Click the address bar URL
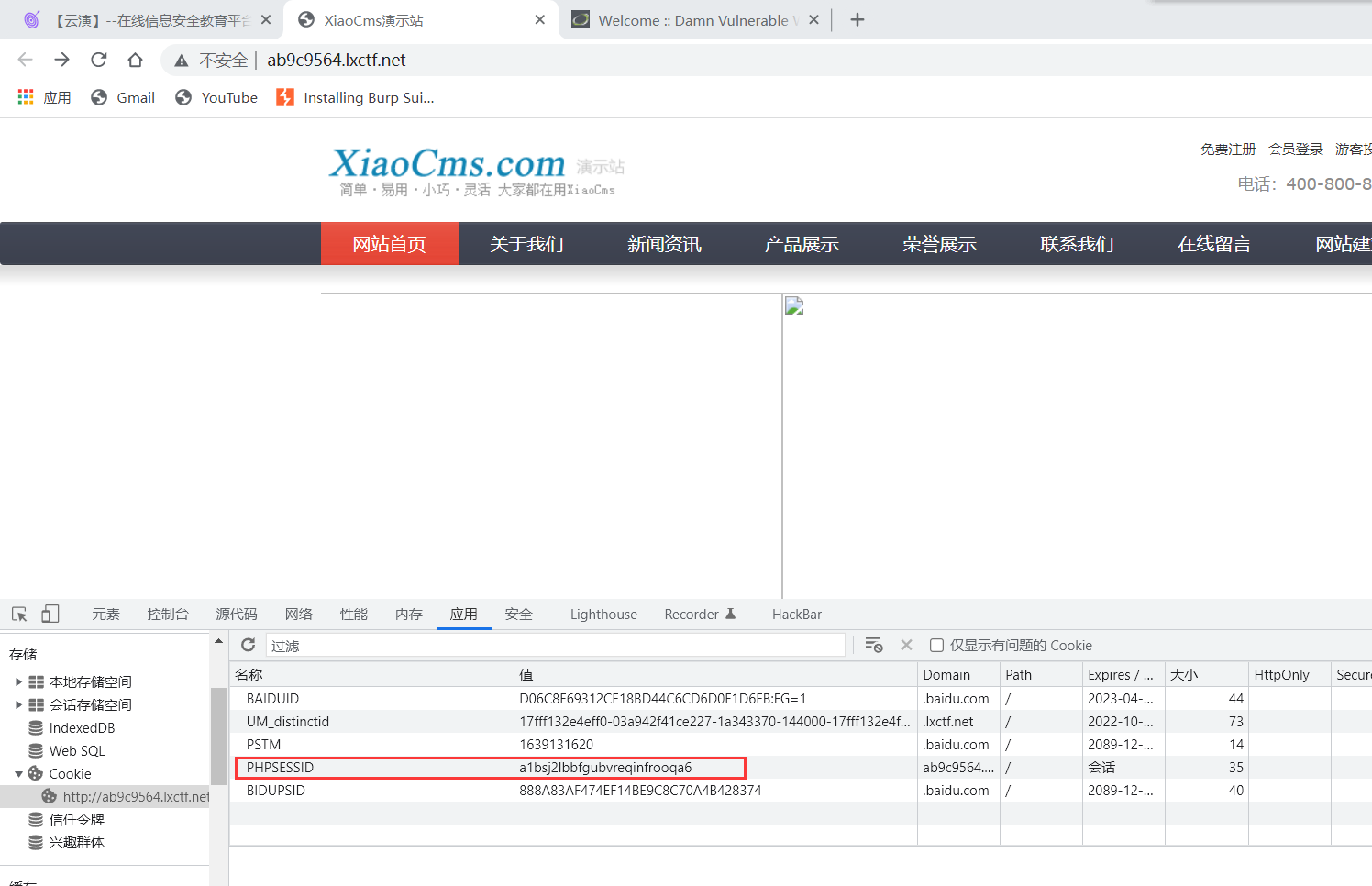Image resolution: width=1372 pixels, height=886 pixels. click(337, 60)
